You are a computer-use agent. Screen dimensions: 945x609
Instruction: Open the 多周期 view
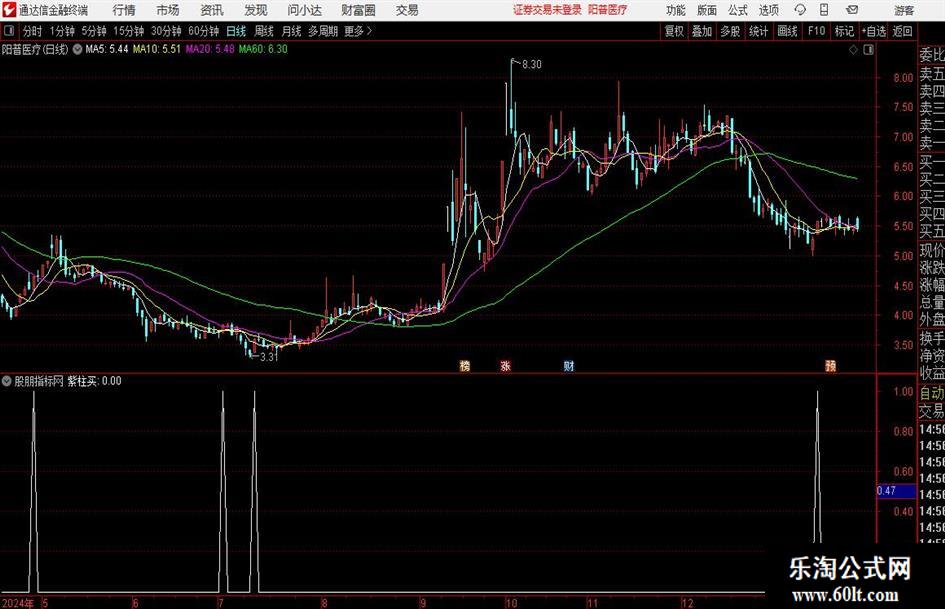(x=323, y=31)
